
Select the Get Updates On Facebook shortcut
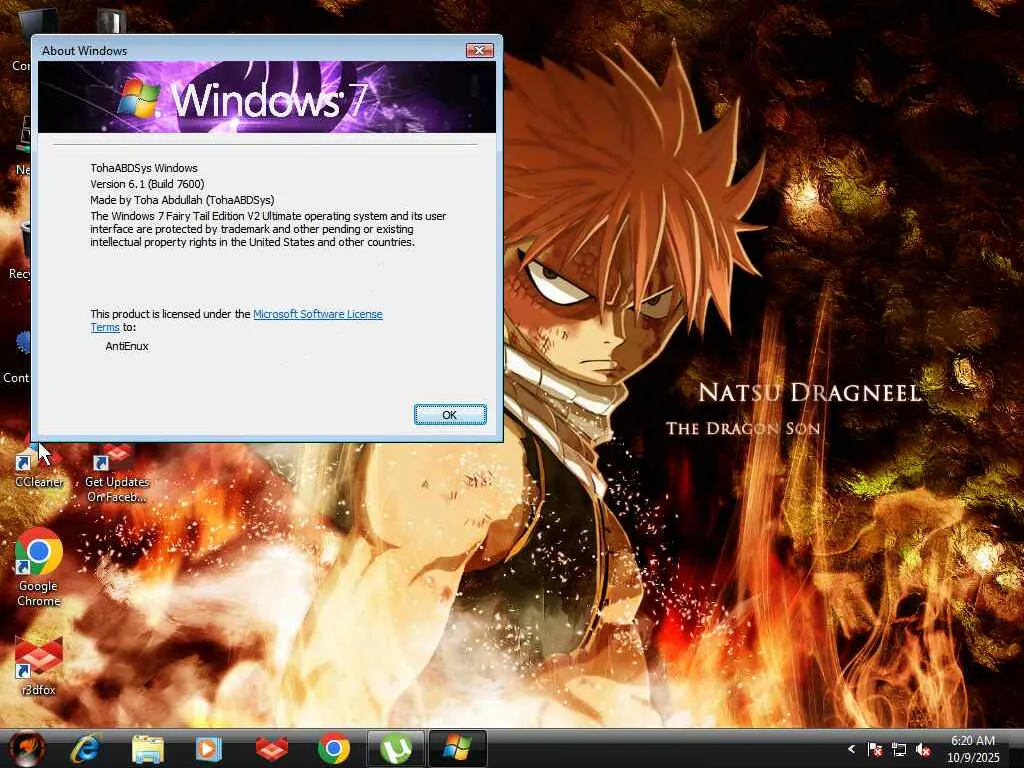pyautogui.click(x=117, y=473)
